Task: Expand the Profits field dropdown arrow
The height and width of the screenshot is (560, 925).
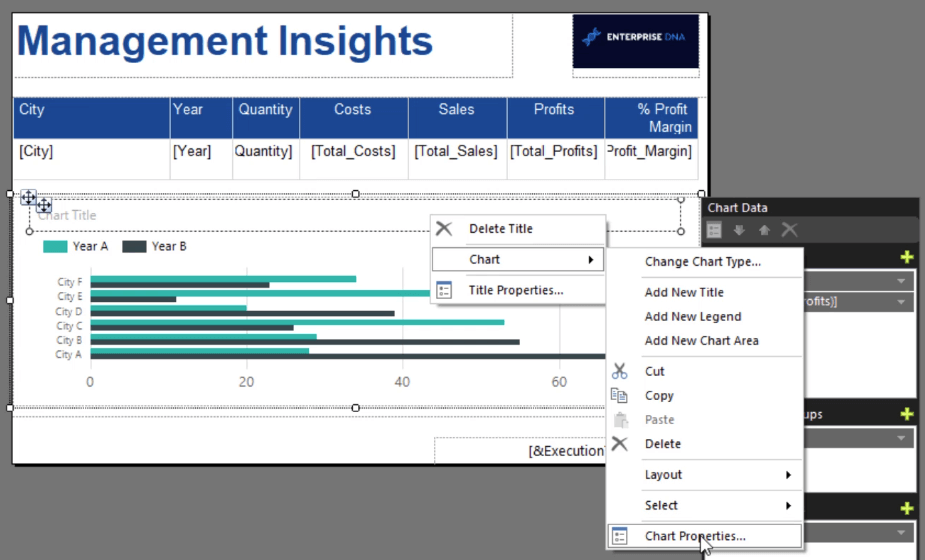Action: tap(902, 302)
